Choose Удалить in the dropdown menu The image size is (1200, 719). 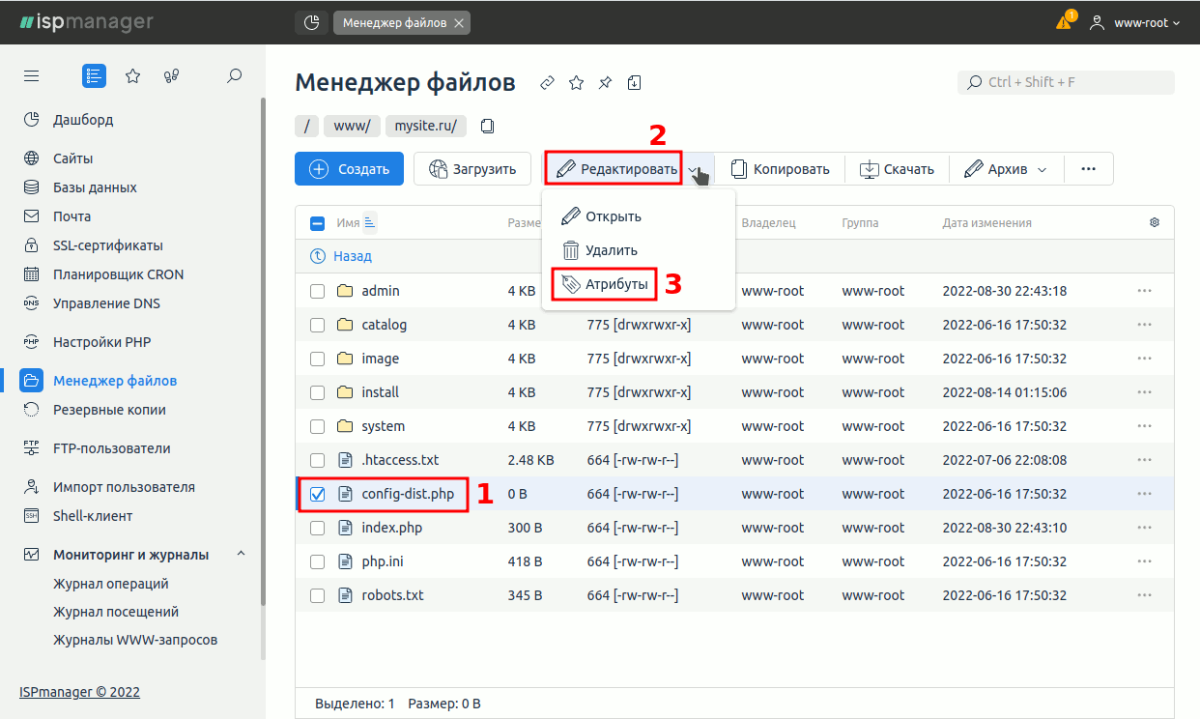[600, 251]
